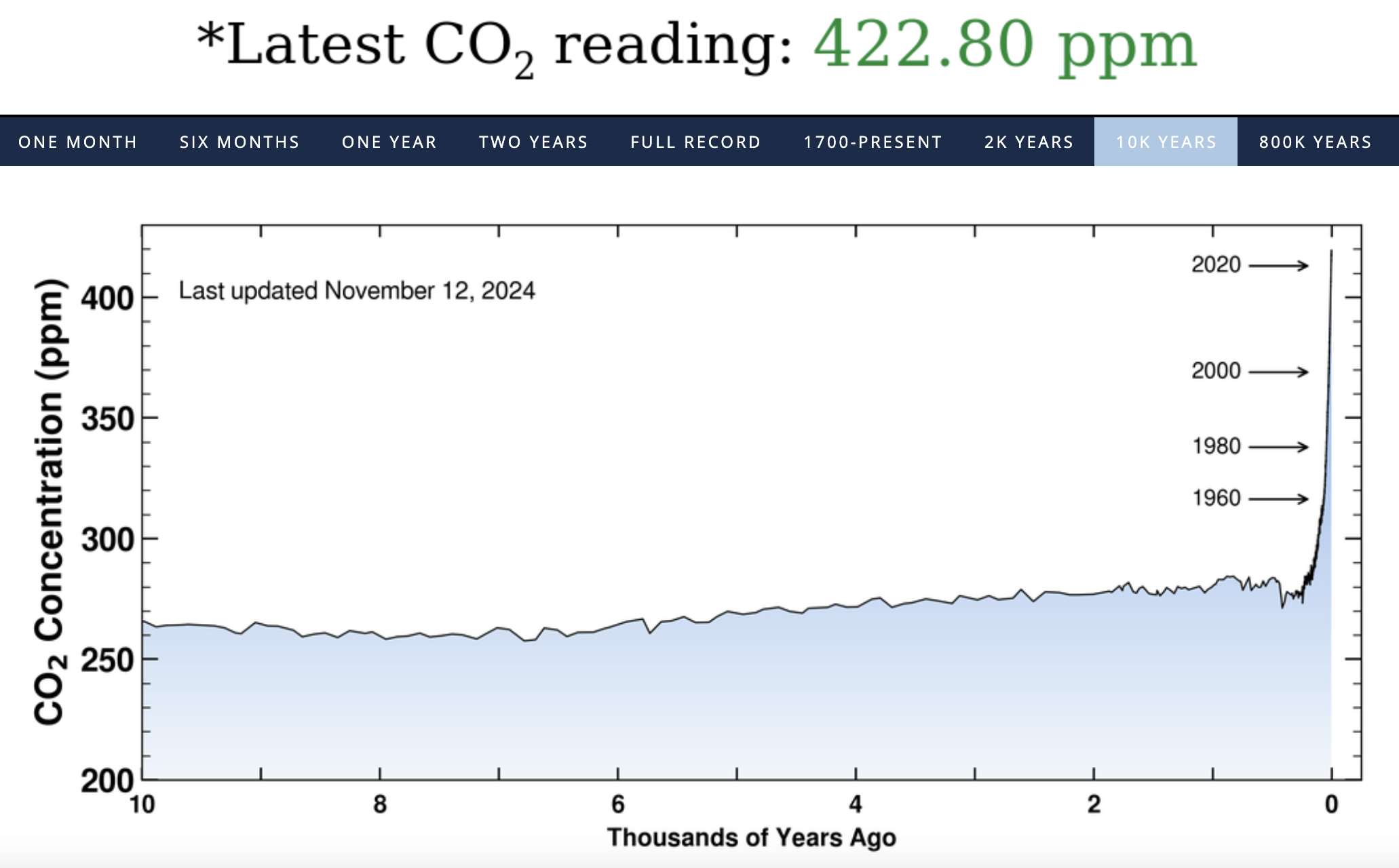This screenshot has width=1399, height=868.
Task: Switch to the FULL RECORD tab
Action: pyautogui.click(x=695, y=142)
